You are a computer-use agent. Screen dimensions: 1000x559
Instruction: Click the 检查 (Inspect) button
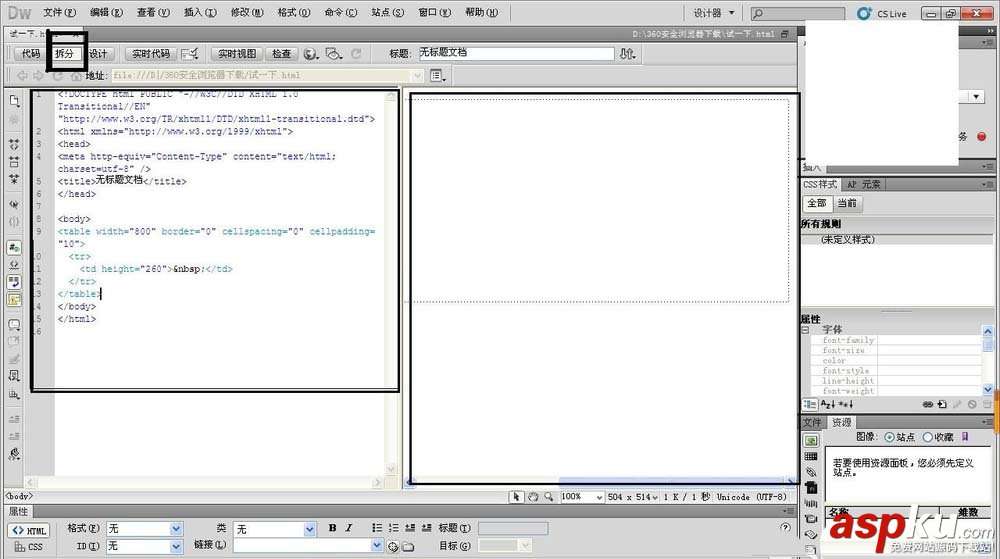[x=281, y=54]
